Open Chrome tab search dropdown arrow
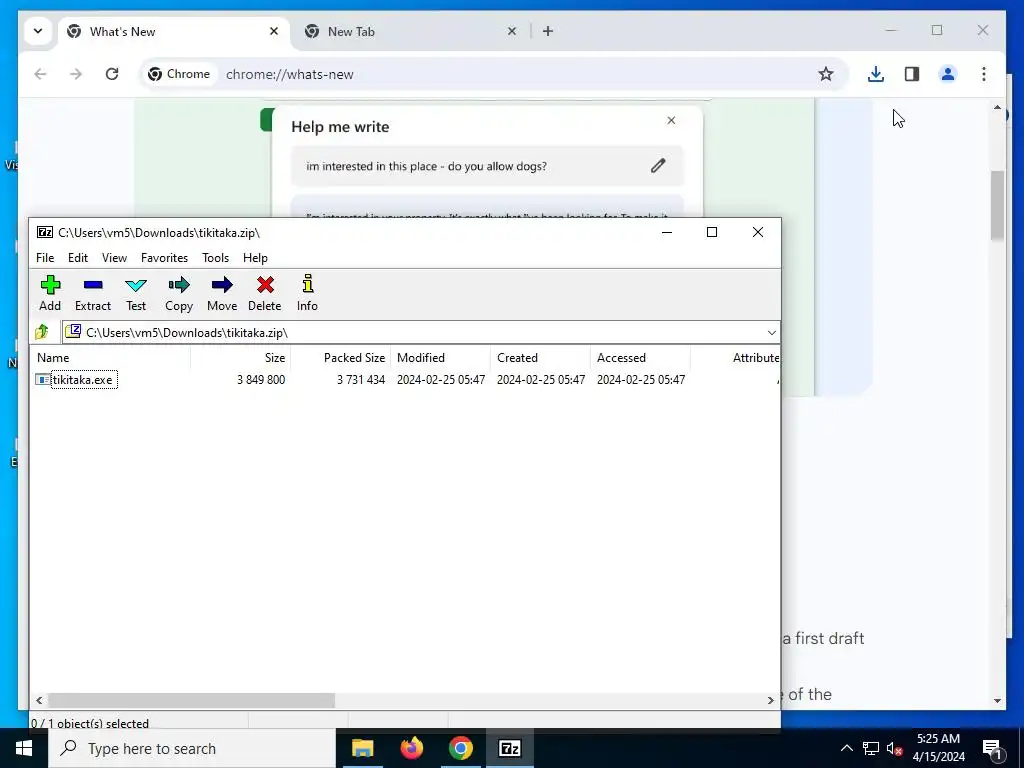The image size is (1024, 768). point(38,31)
